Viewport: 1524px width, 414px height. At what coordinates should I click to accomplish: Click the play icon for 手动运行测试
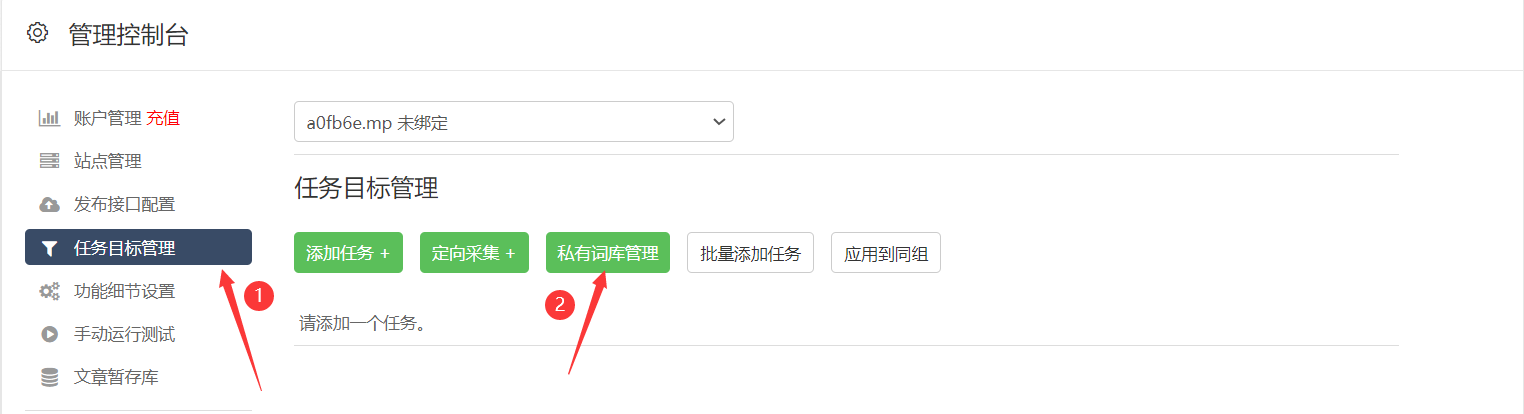49,334
